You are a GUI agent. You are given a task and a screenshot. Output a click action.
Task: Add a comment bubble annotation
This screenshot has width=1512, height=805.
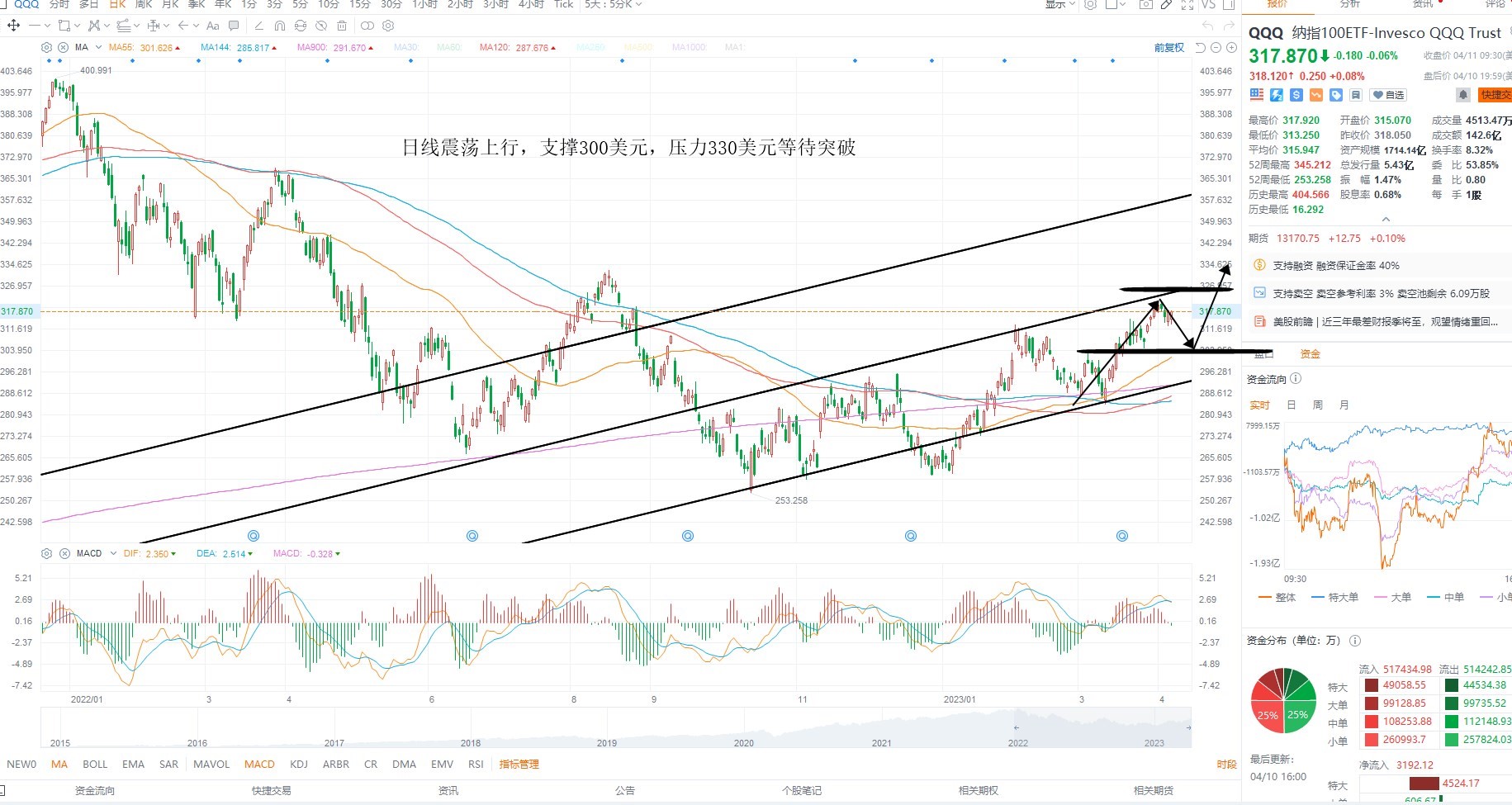coord(234,26)
